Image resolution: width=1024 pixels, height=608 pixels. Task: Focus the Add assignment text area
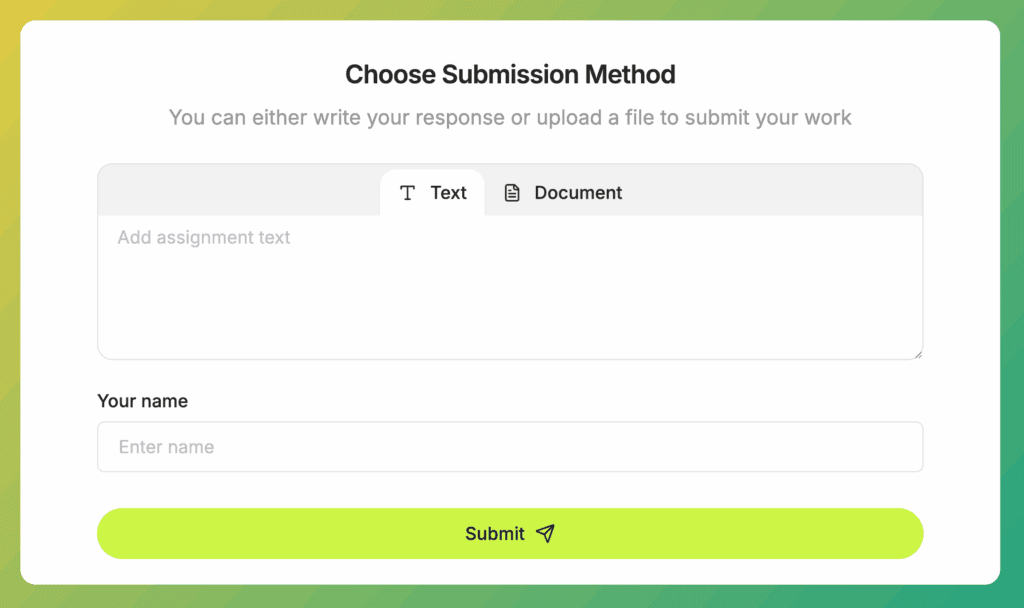pos(510,287)
